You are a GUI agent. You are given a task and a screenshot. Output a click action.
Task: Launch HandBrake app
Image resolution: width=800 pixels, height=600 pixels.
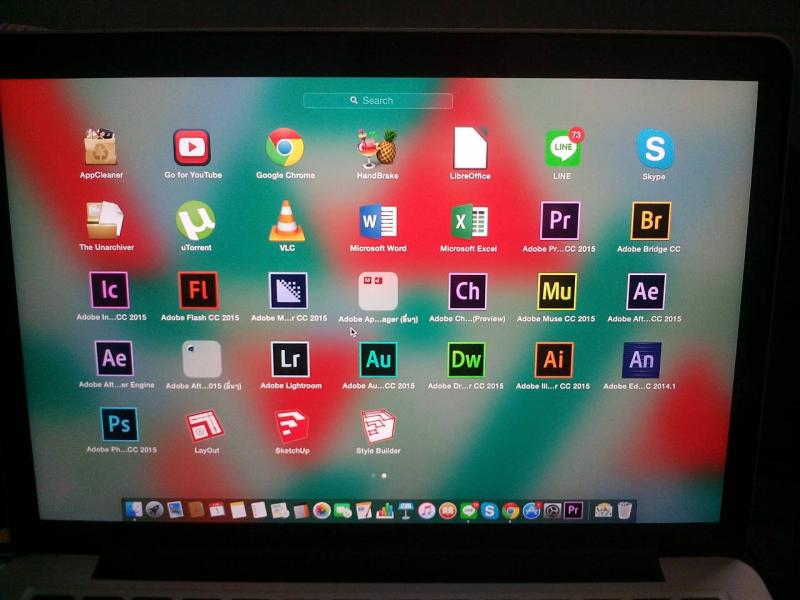coord(377,148)
